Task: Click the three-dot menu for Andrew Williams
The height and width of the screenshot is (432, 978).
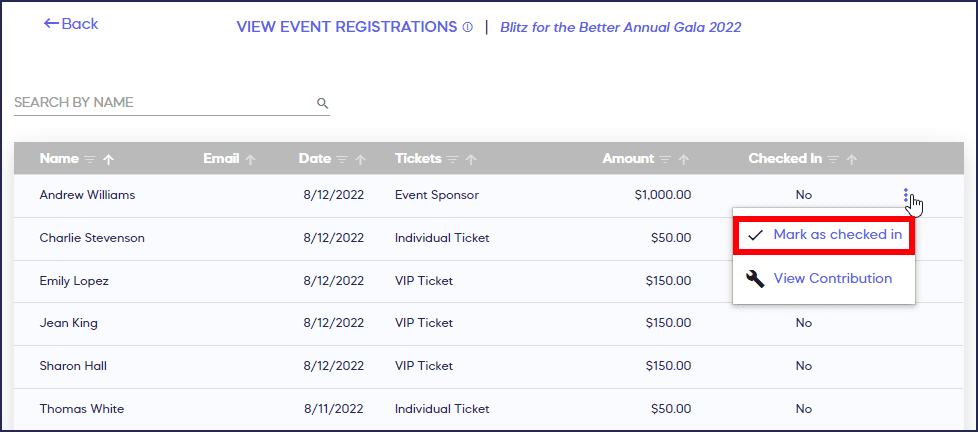Action: (x=906, y=196)
